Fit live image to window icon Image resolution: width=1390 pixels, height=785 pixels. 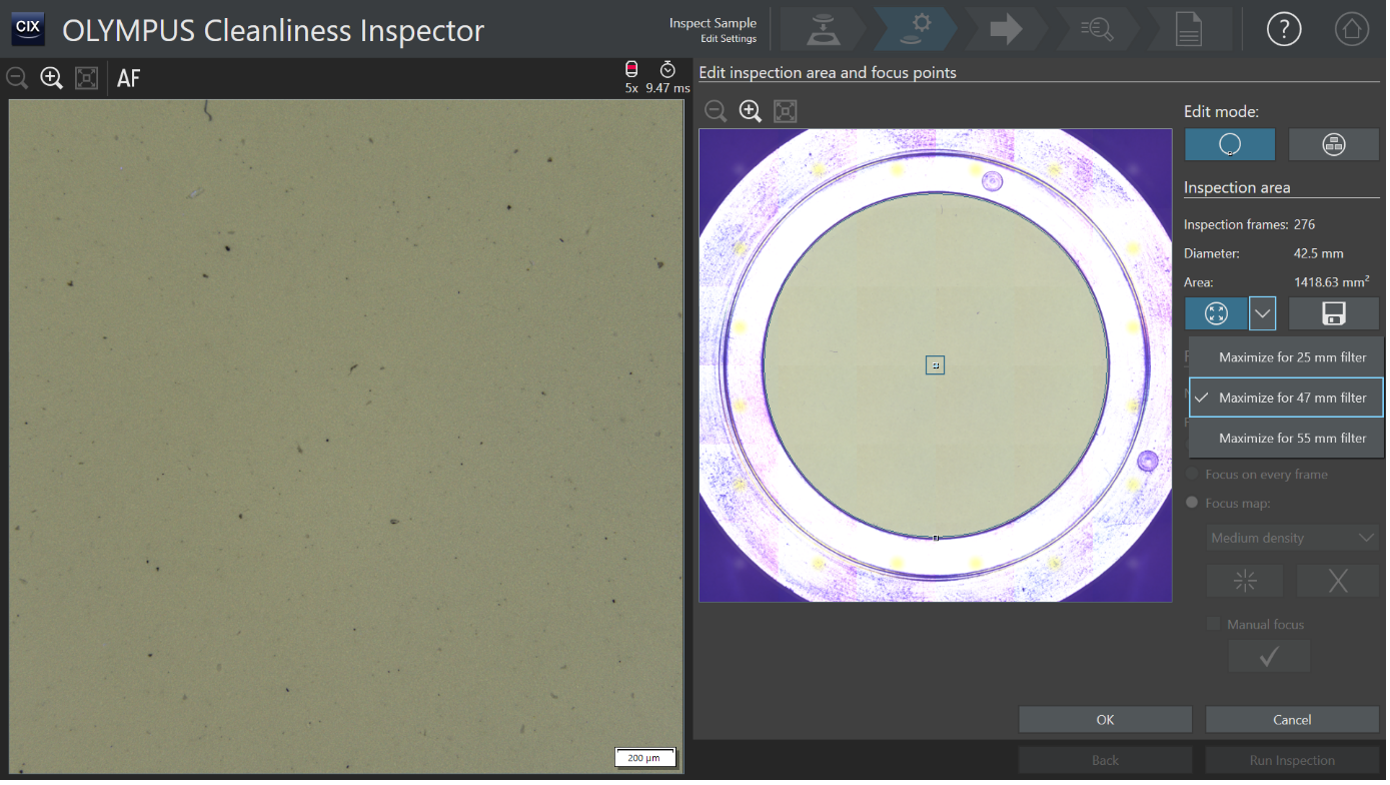tap(87, 78)
